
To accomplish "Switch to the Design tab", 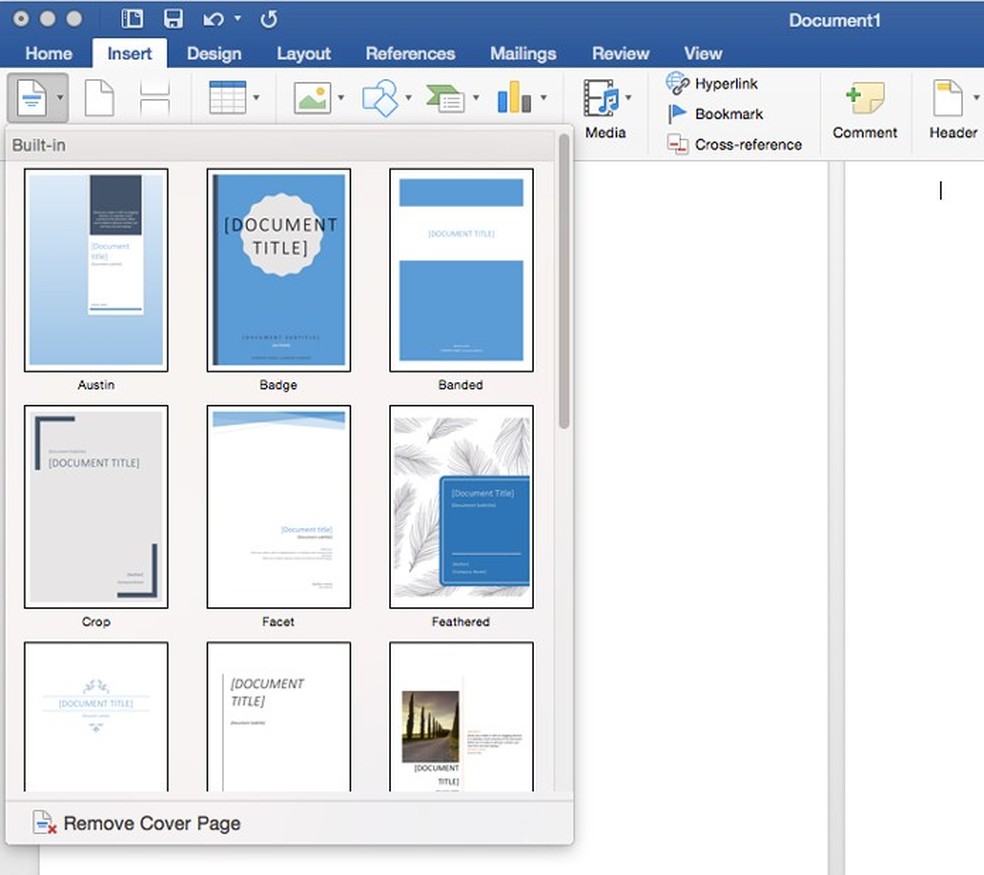I will pyautogui.click(x=214, y=54).
